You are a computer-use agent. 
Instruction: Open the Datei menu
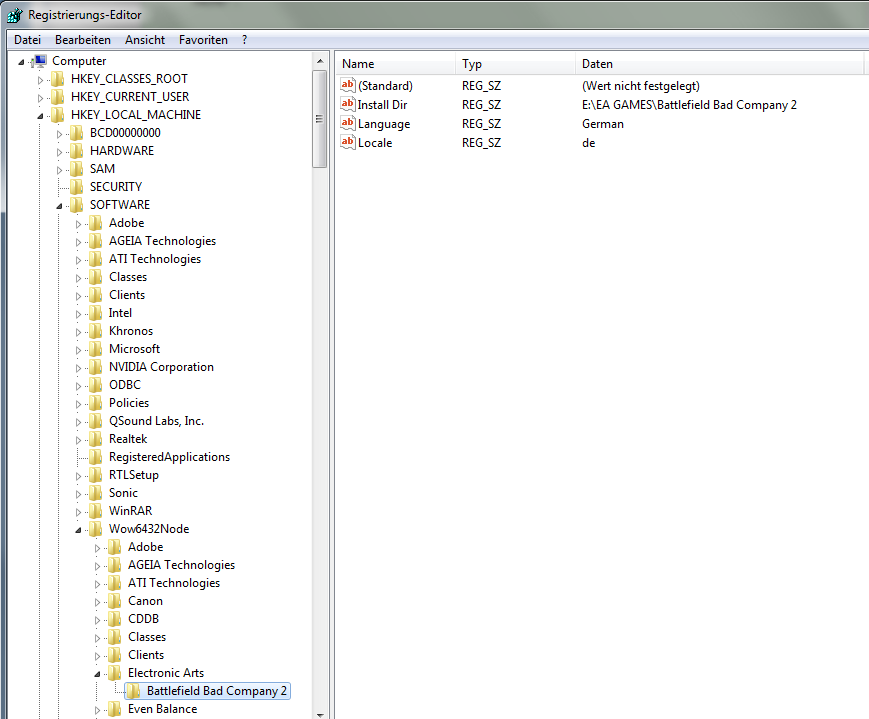(x=27, y=40)
